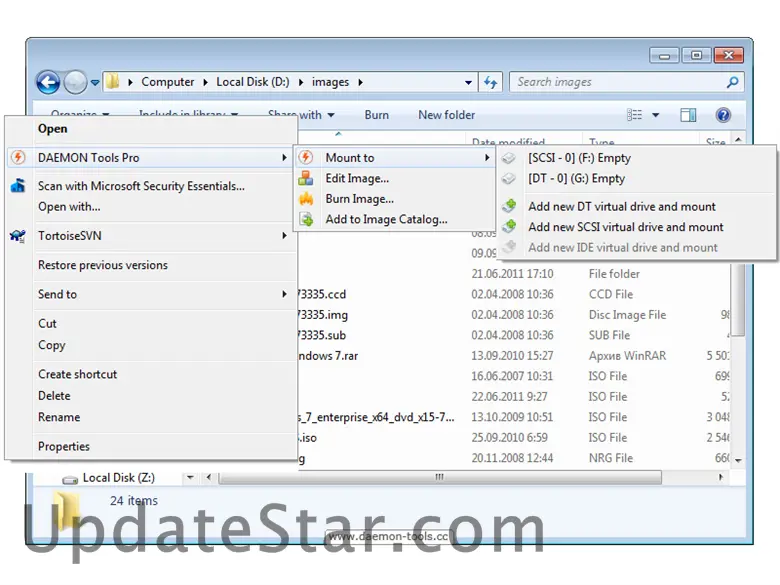Expand the Local Disk (D:) breadcrumb arrow
The width and height of the screenshot is (780, 585).
coord(301,82)
